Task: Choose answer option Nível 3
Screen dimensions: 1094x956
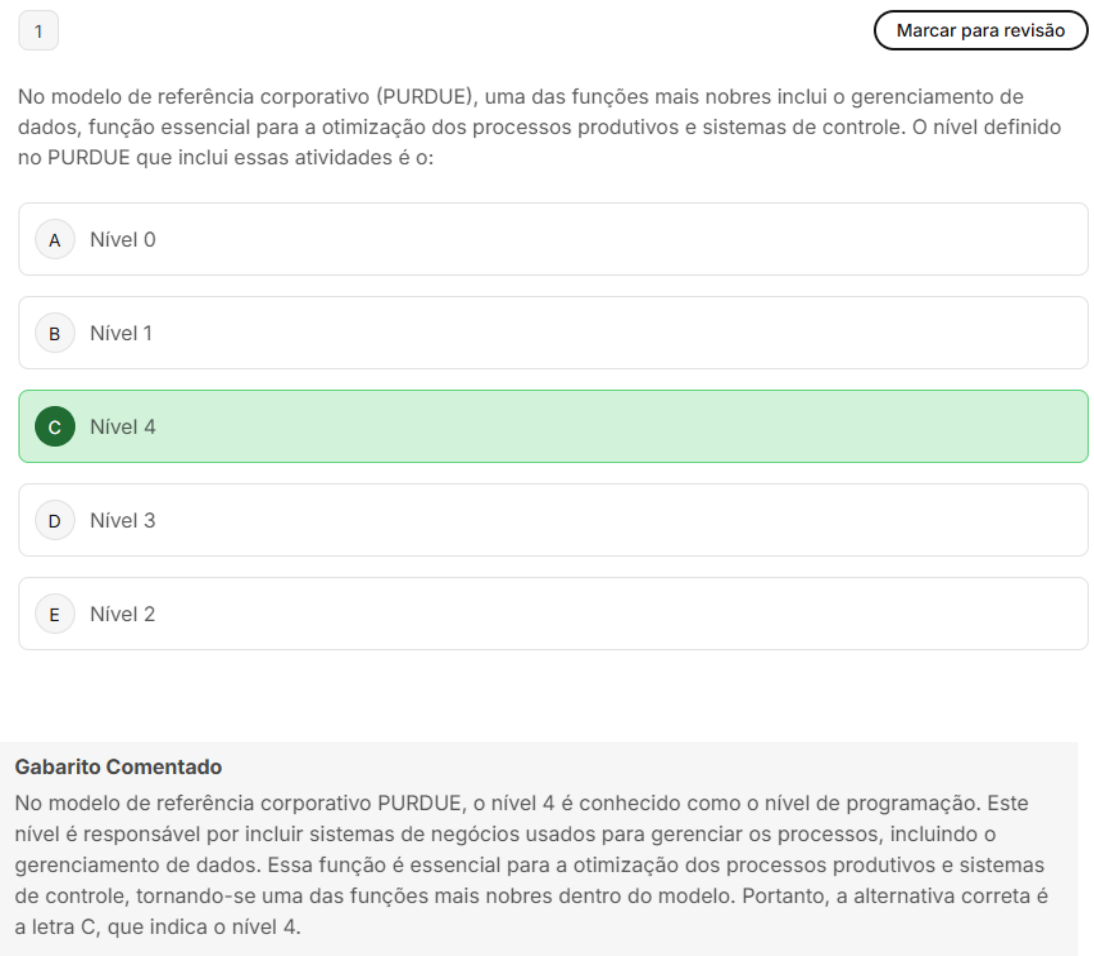Action: 553,520
